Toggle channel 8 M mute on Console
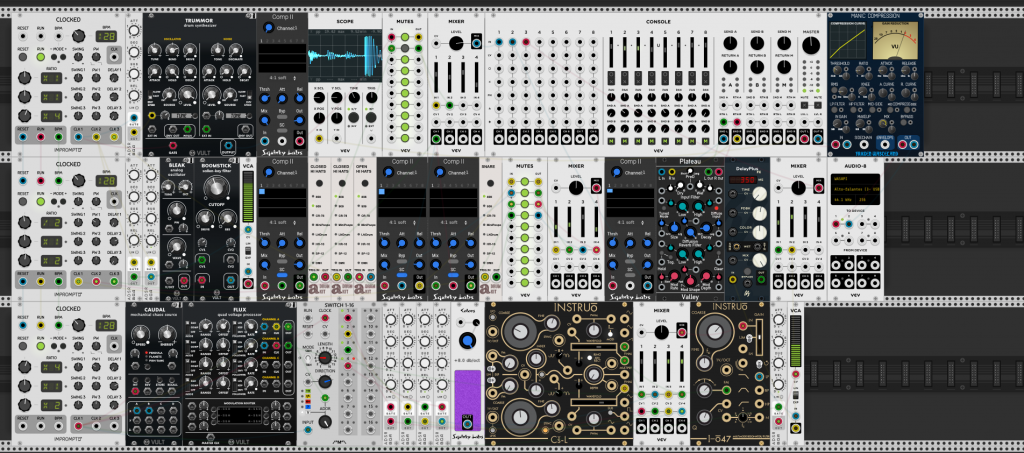Screen dimensions: 1024x453 [705, 141]
